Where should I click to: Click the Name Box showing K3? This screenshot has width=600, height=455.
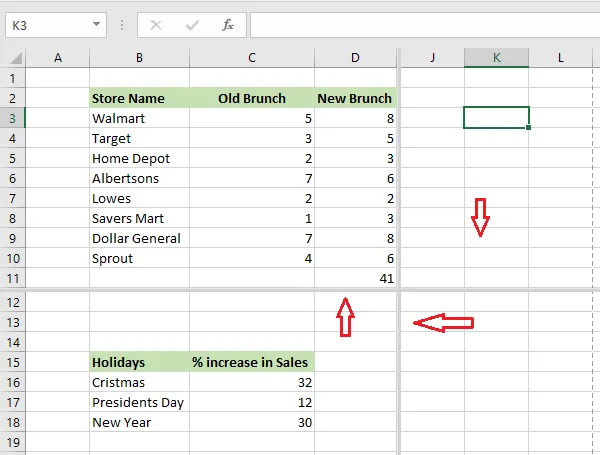(56, 25)
